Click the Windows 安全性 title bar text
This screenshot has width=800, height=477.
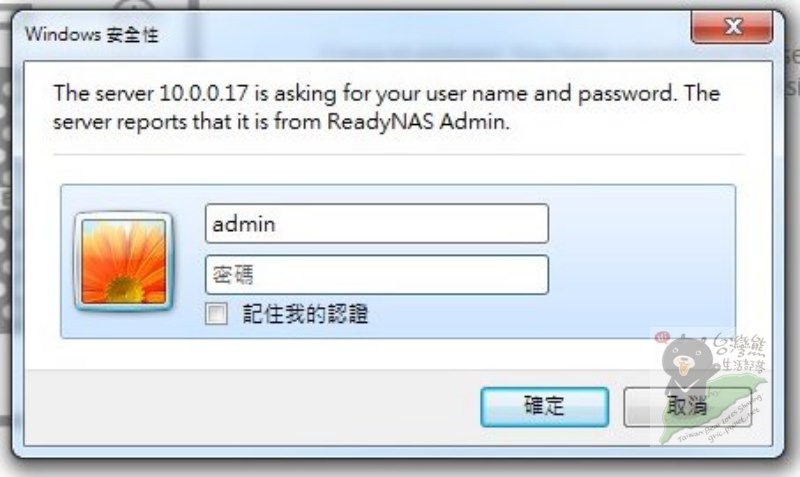(x=91, y=35)
